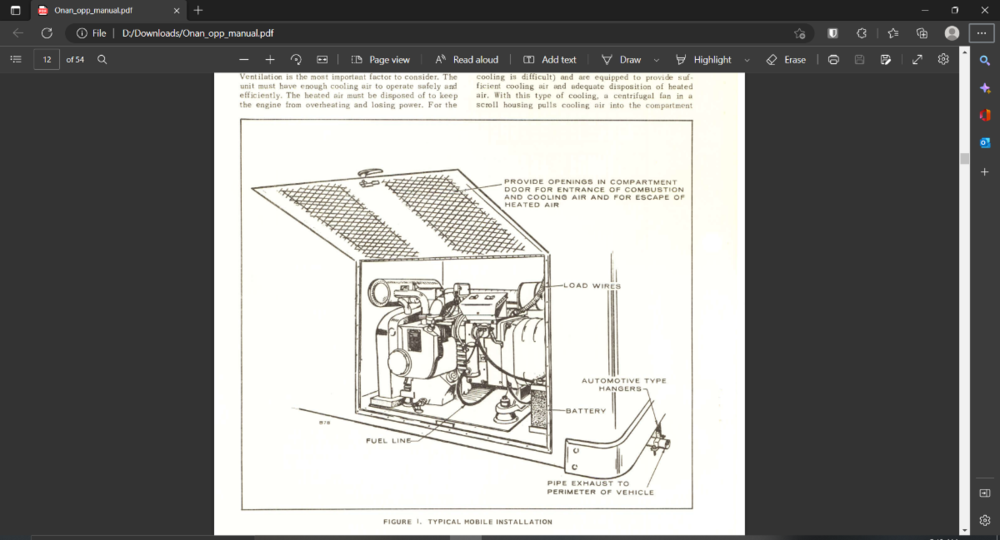Zoom out using the minus button

tap(244, 60)
